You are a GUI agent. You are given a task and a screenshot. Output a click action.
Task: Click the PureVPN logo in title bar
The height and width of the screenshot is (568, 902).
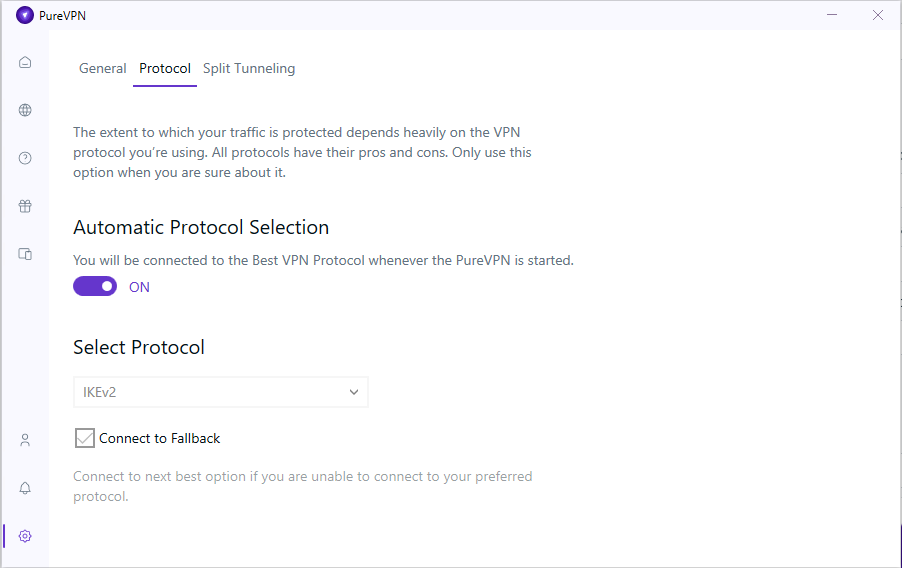point(25,16)
